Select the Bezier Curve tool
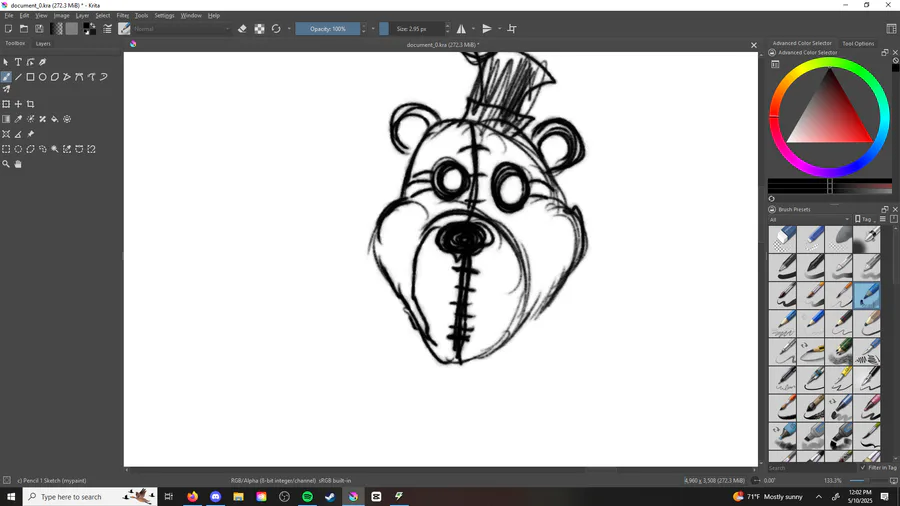Viewport: 900px width, 506px height. pos(79,77)
